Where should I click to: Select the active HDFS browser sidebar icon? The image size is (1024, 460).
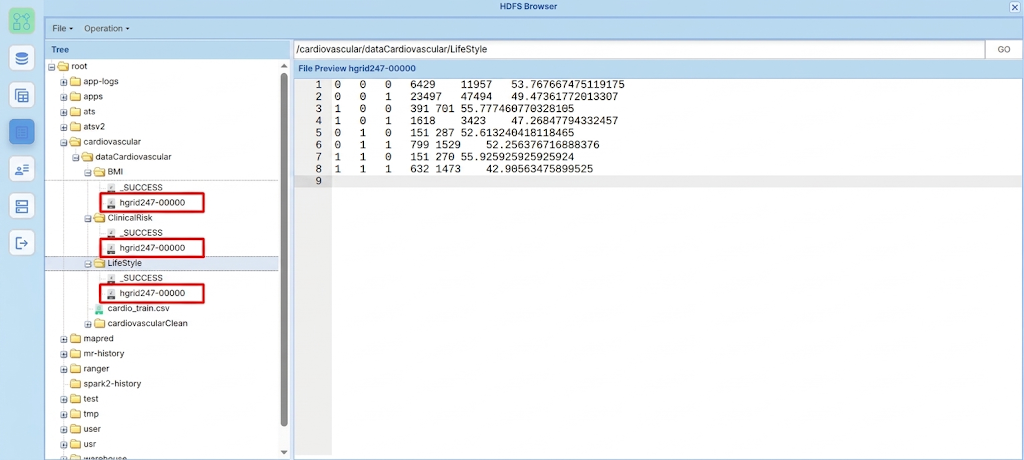tap(22, 132)
